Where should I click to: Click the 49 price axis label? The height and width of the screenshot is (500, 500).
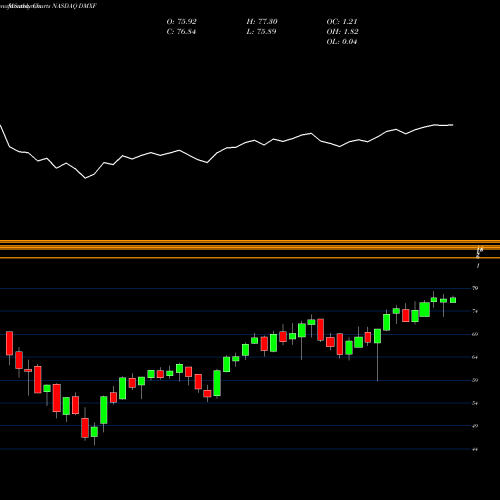click(x=475, y=426)
